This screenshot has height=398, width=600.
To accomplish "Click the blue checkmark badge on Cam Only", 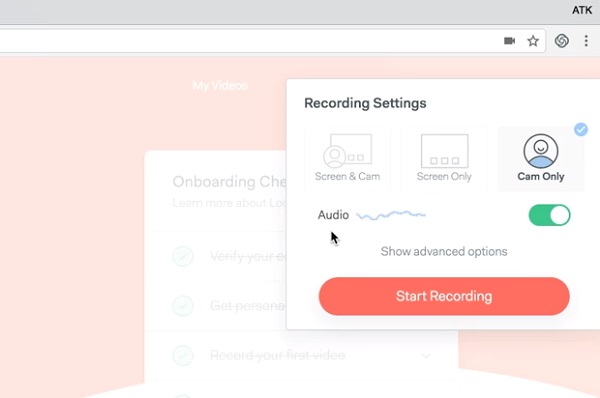I will point(581,130).
